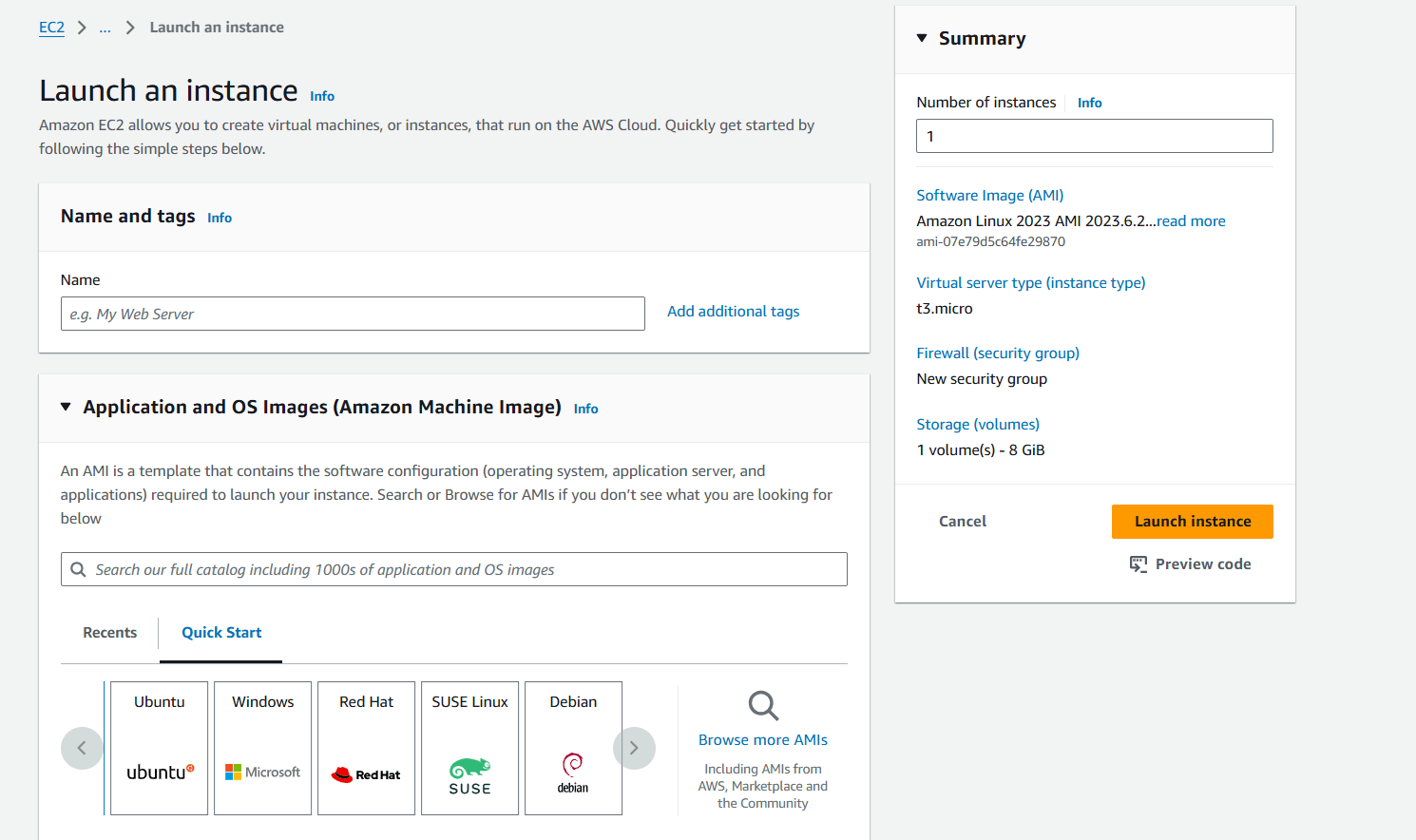Collapse the Application and OS Images section
Viewport: 1416px width, 840px height.
[66, 407]
